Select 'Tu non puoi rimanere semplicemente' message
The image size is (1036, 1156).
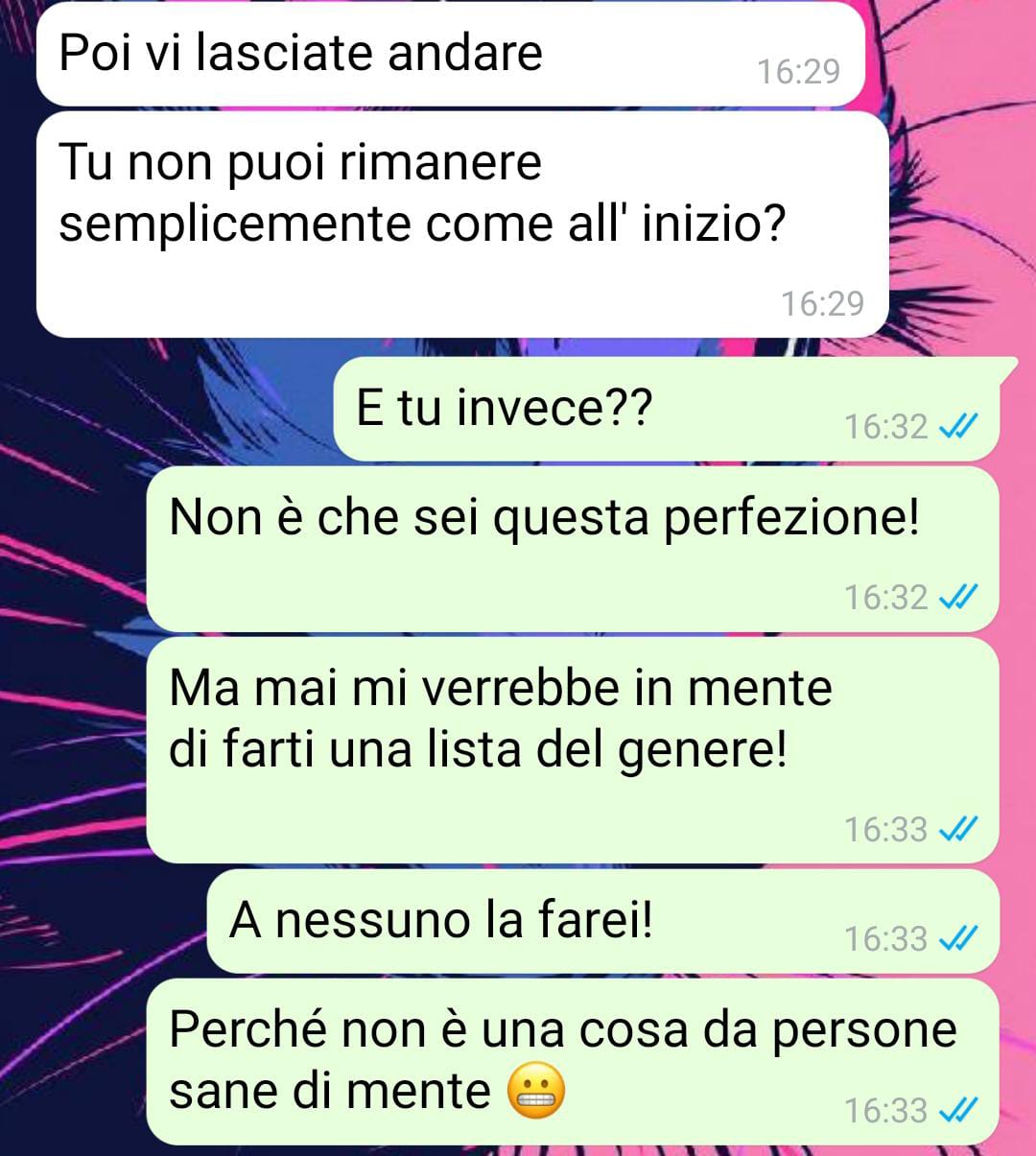tap(462, 224)
